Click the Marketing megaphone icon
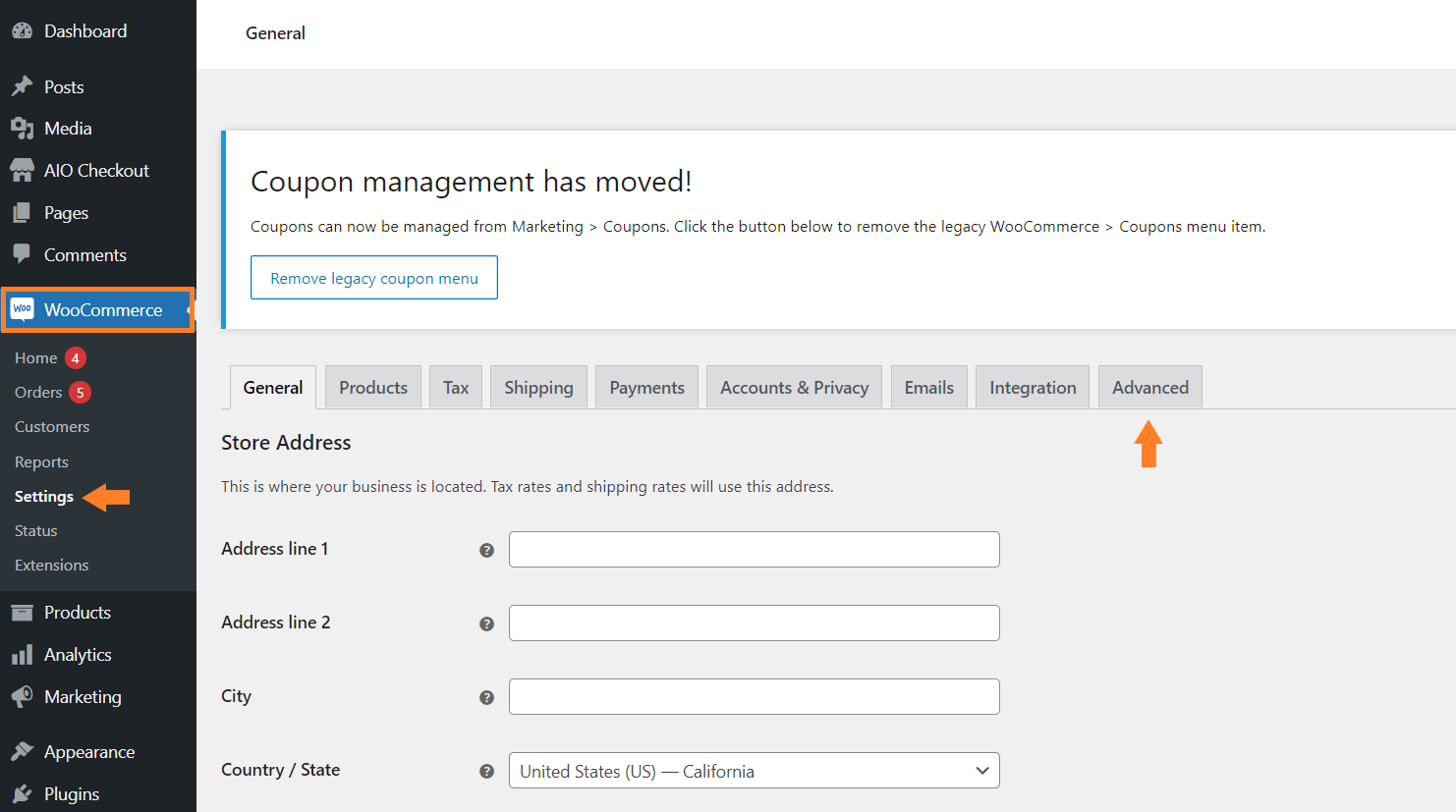The image size is (1456, 812). (22, 697)
